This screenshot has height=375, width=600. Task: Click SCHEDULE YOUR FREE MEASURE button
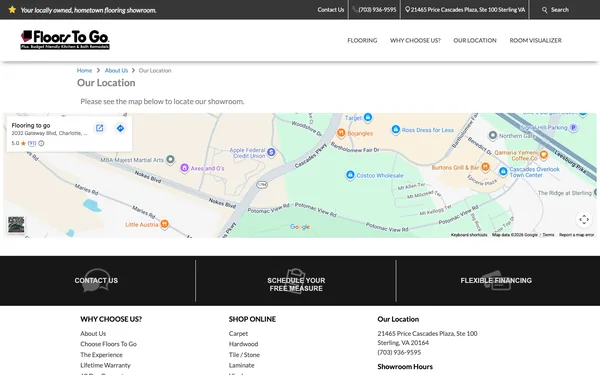[296, 284]
